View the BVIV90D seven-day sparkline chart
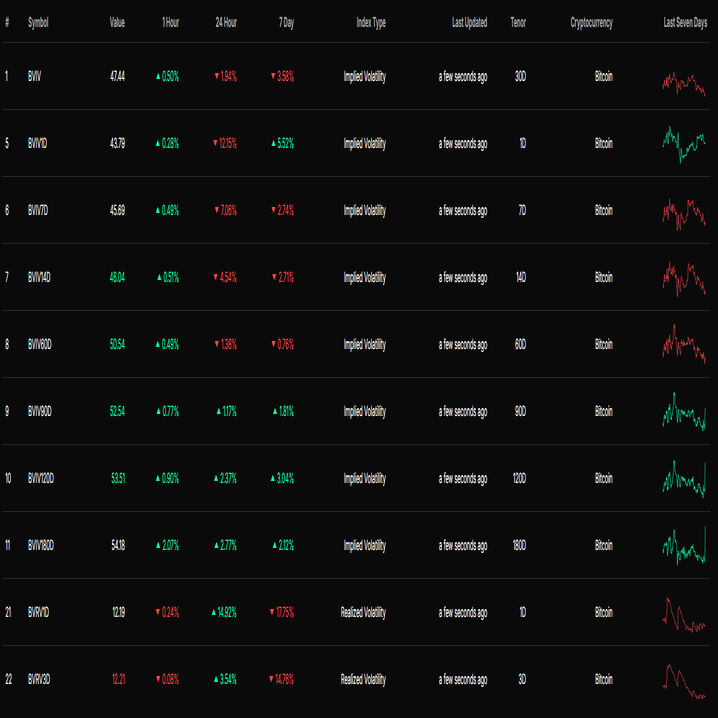Screen dimensions: 718x718 (684, 411)
